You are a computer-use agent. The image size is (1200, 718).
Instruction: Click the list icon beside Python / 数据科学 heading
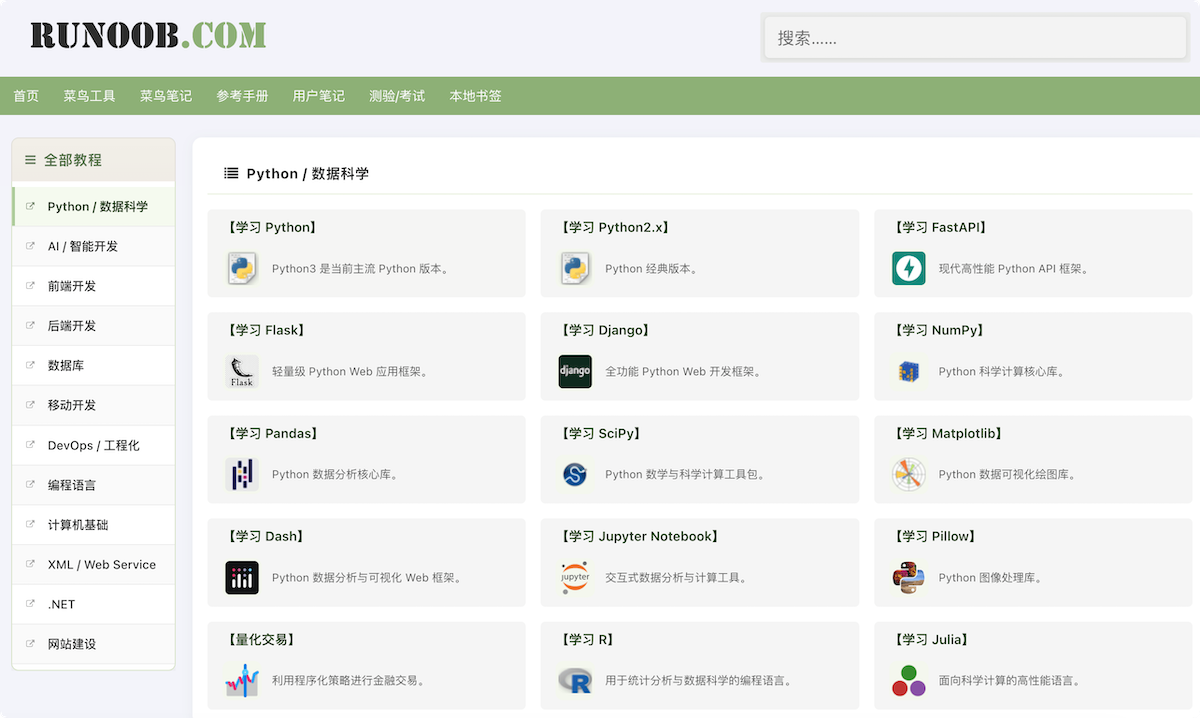[231, 173]
